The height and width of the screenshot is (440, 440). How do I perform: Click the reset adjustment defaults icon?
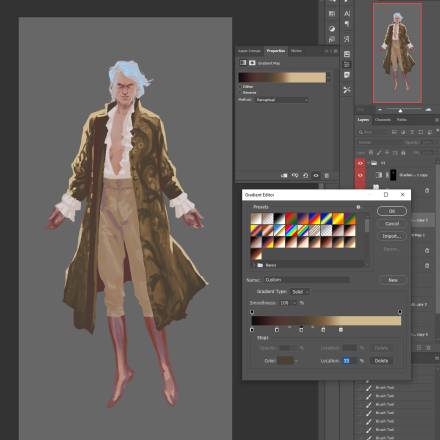click(x=305, y=175)
